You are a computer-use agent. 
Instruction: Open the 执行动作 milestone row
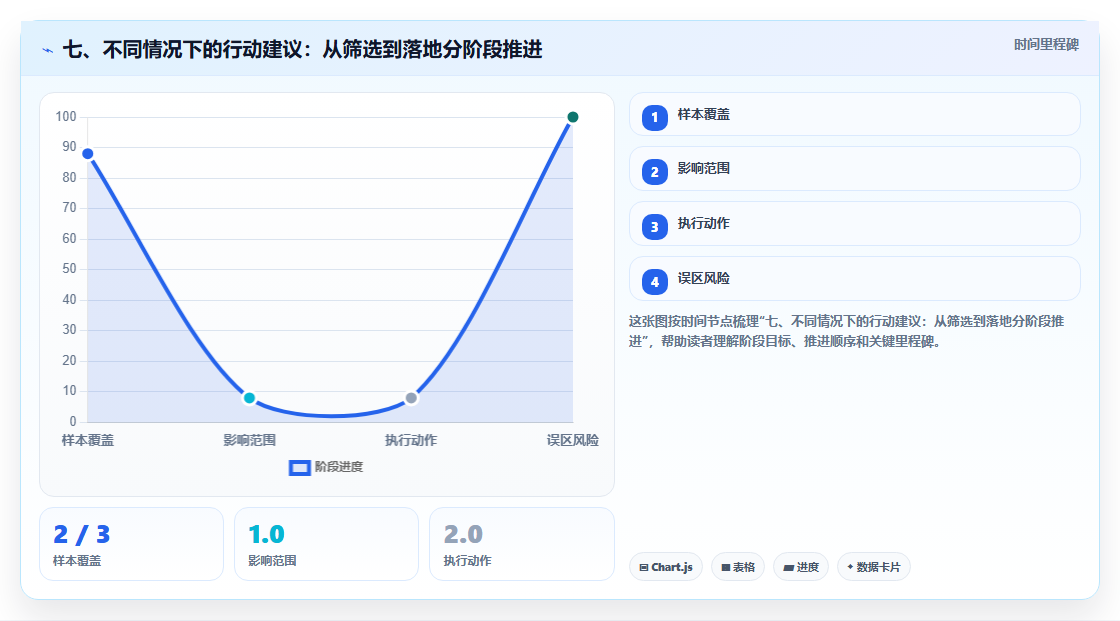pyautogui.click(x=854, y=224)
